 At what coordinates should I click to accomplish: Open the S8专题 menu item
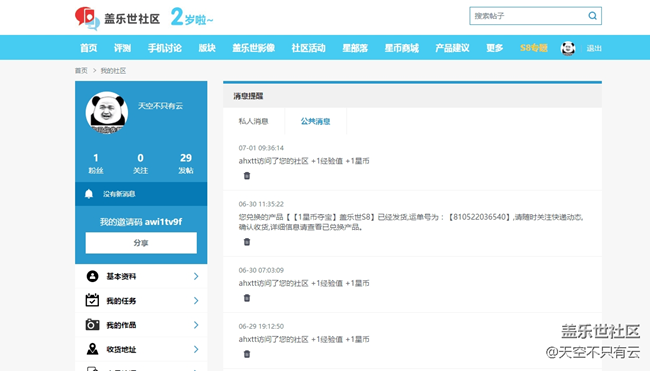534,48
